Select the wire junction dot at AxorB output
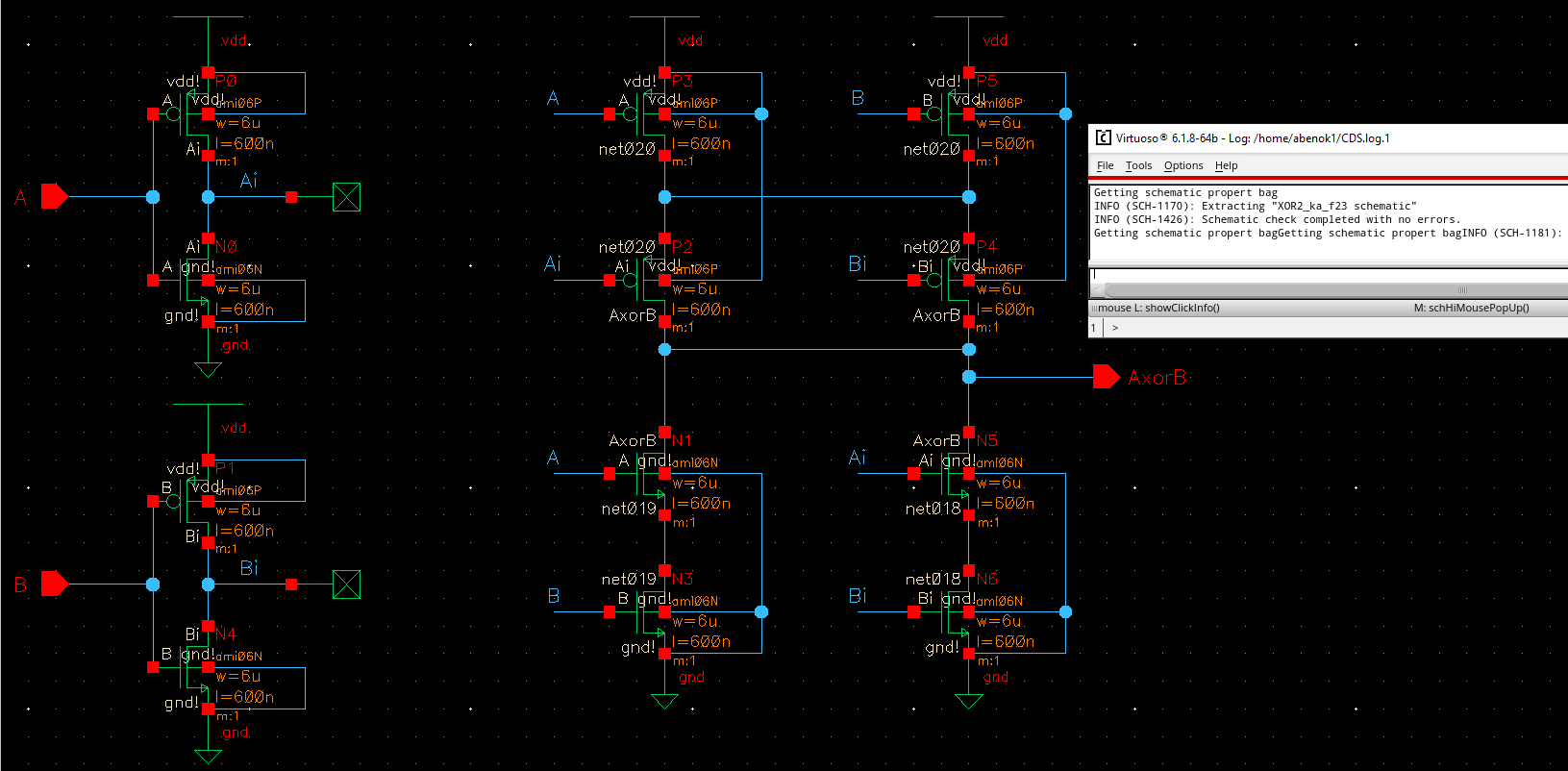Screen dimensions: 1568x771 pyautogui.click(x=969, y=377)
